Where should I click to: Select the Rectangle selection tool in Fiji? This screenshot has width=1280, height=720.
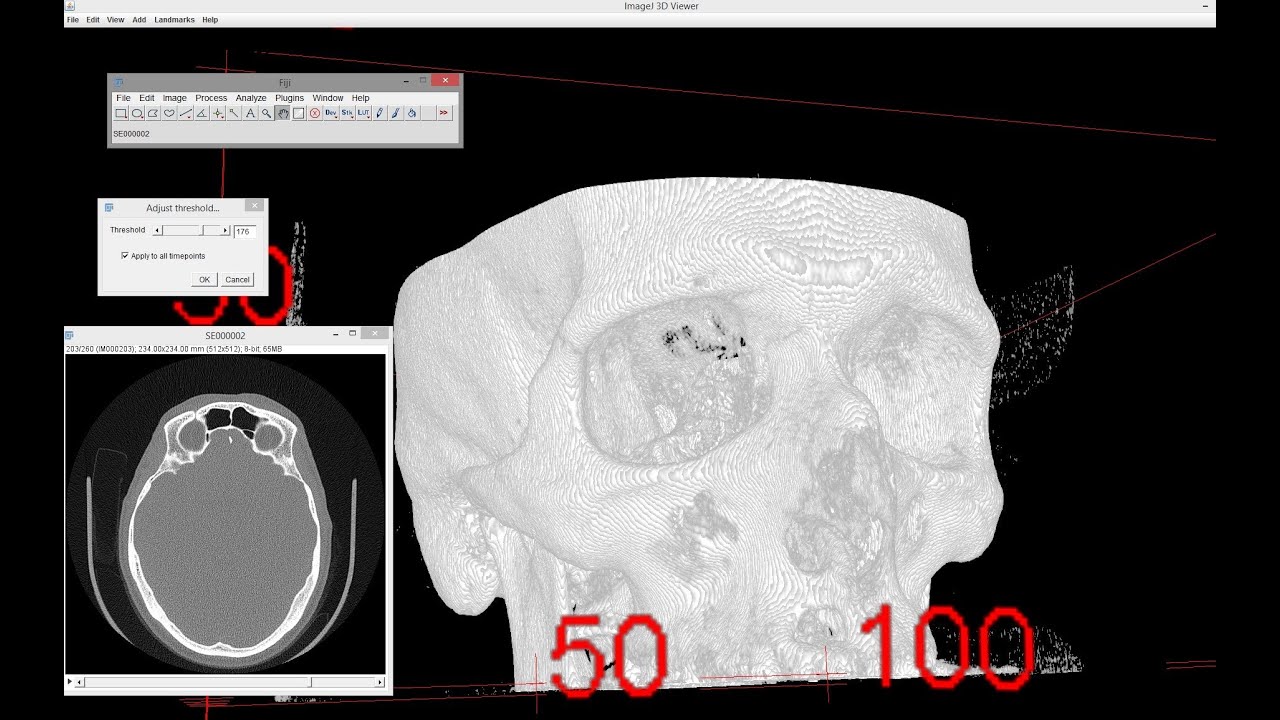point(121,113)
